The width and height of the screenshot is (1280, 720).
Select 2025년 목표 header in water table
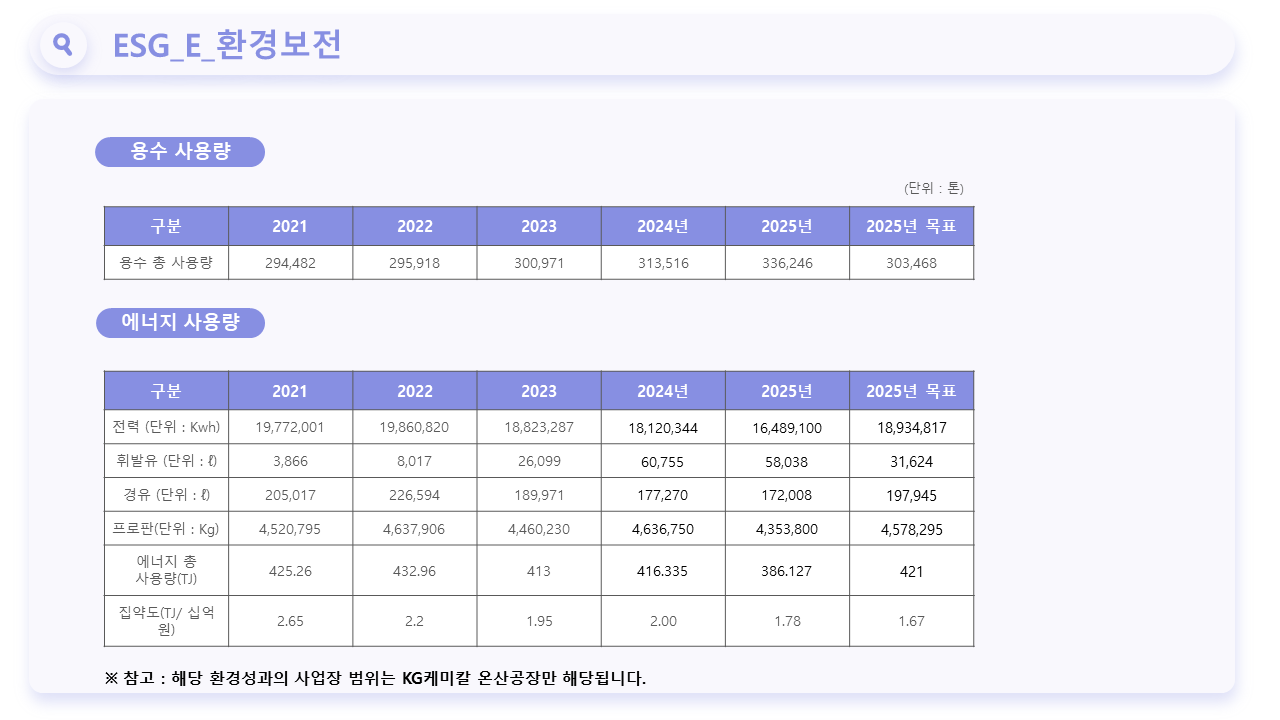tap(911, 226)
